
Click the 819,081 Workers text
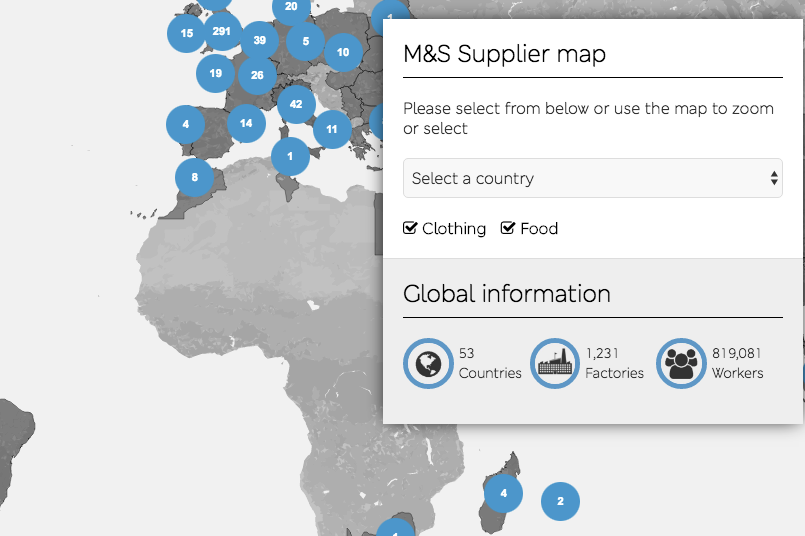click(737, 363)
